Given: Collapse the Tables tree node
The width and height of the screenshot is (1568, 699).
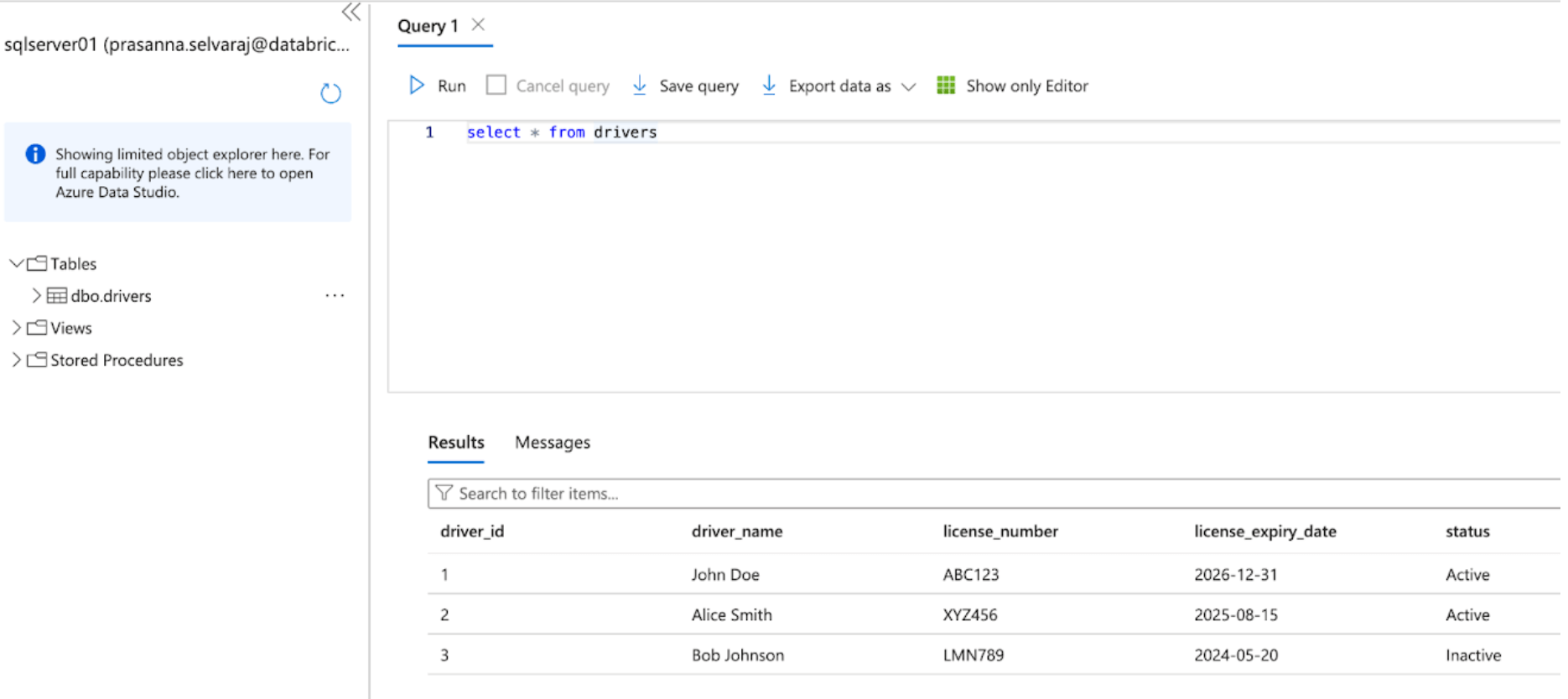Looking at the screenshot, I should 16,263.
